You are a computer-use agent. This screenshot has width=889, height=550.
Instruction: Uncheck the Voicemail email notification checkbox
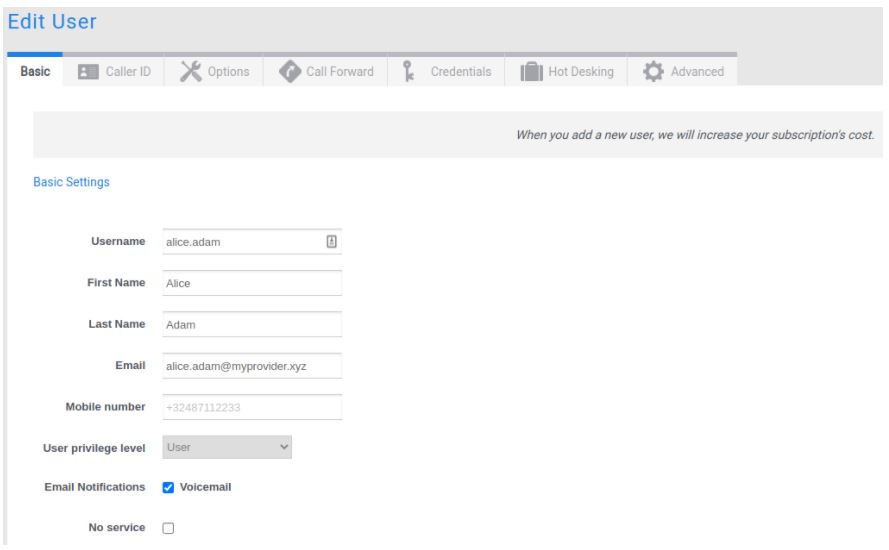pos(168,488)
